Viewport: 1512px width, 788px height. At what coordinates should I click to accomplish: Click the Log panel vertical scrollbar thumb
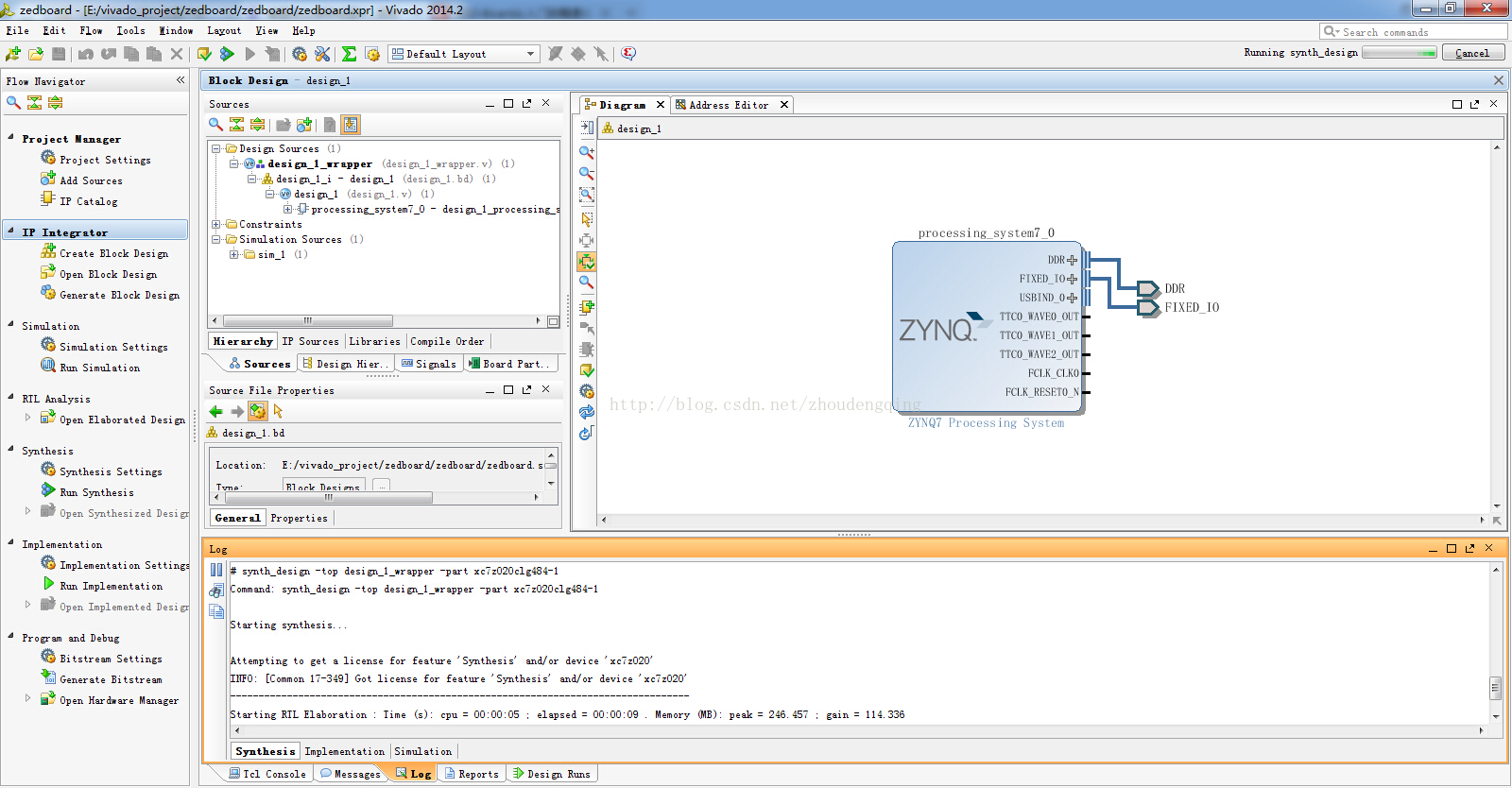coord(1496,688)
